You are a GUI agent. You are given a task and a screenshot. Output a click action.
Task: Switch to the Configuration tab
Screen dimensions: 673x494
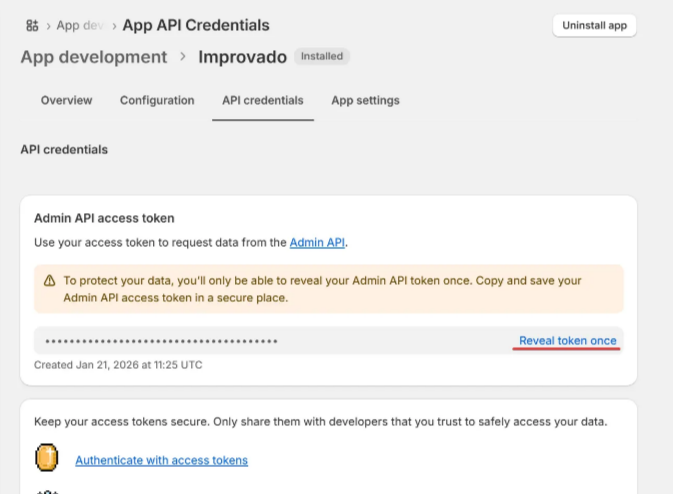pyautogui.click(x=157, y=100)
